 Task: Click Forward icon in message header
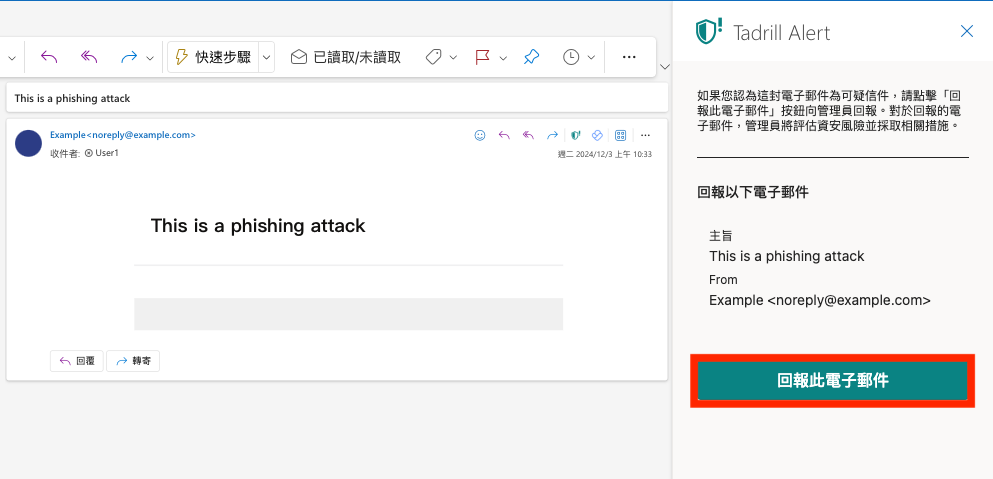tap(552, 135)
